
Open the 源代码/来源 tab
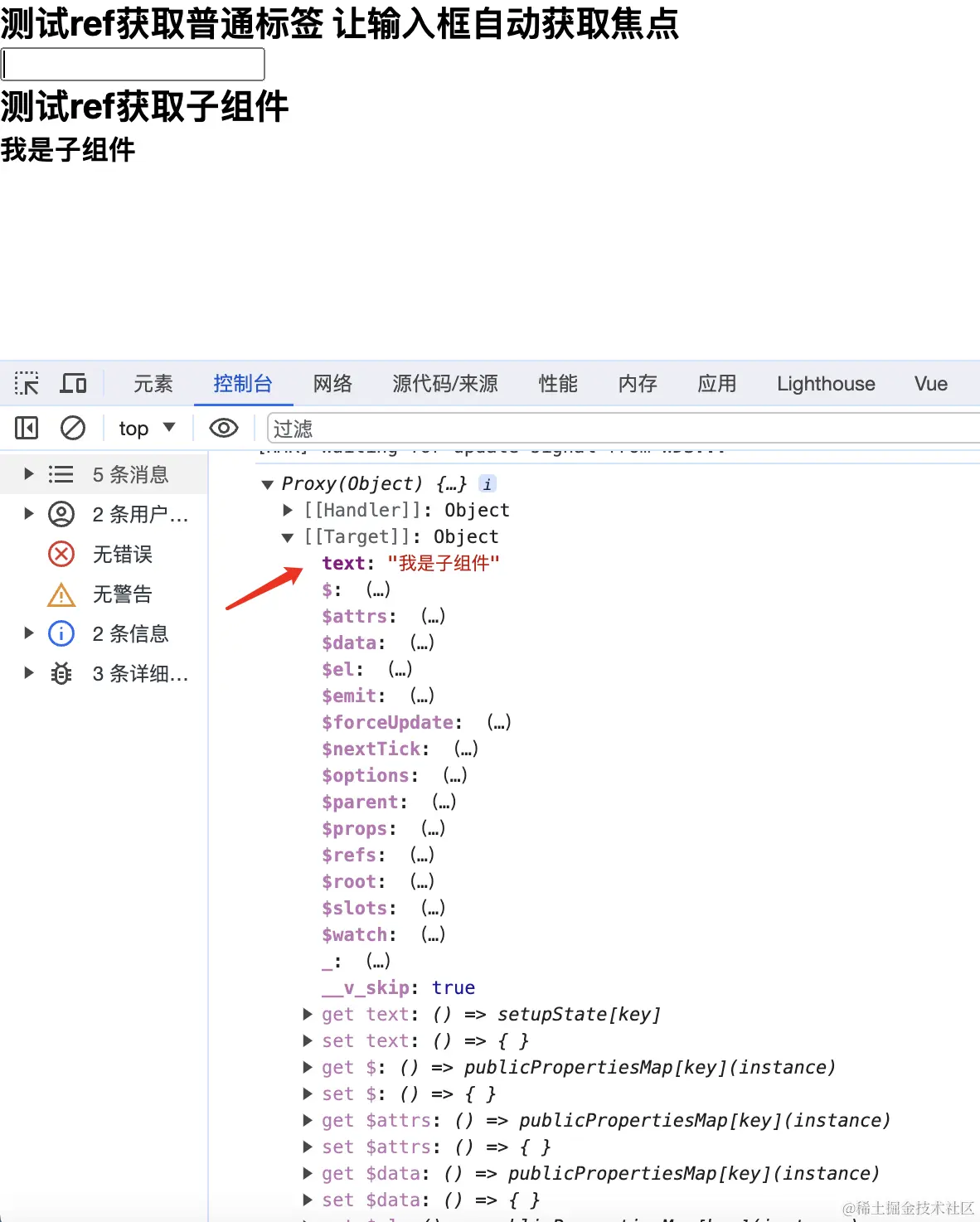coord(445,383)
